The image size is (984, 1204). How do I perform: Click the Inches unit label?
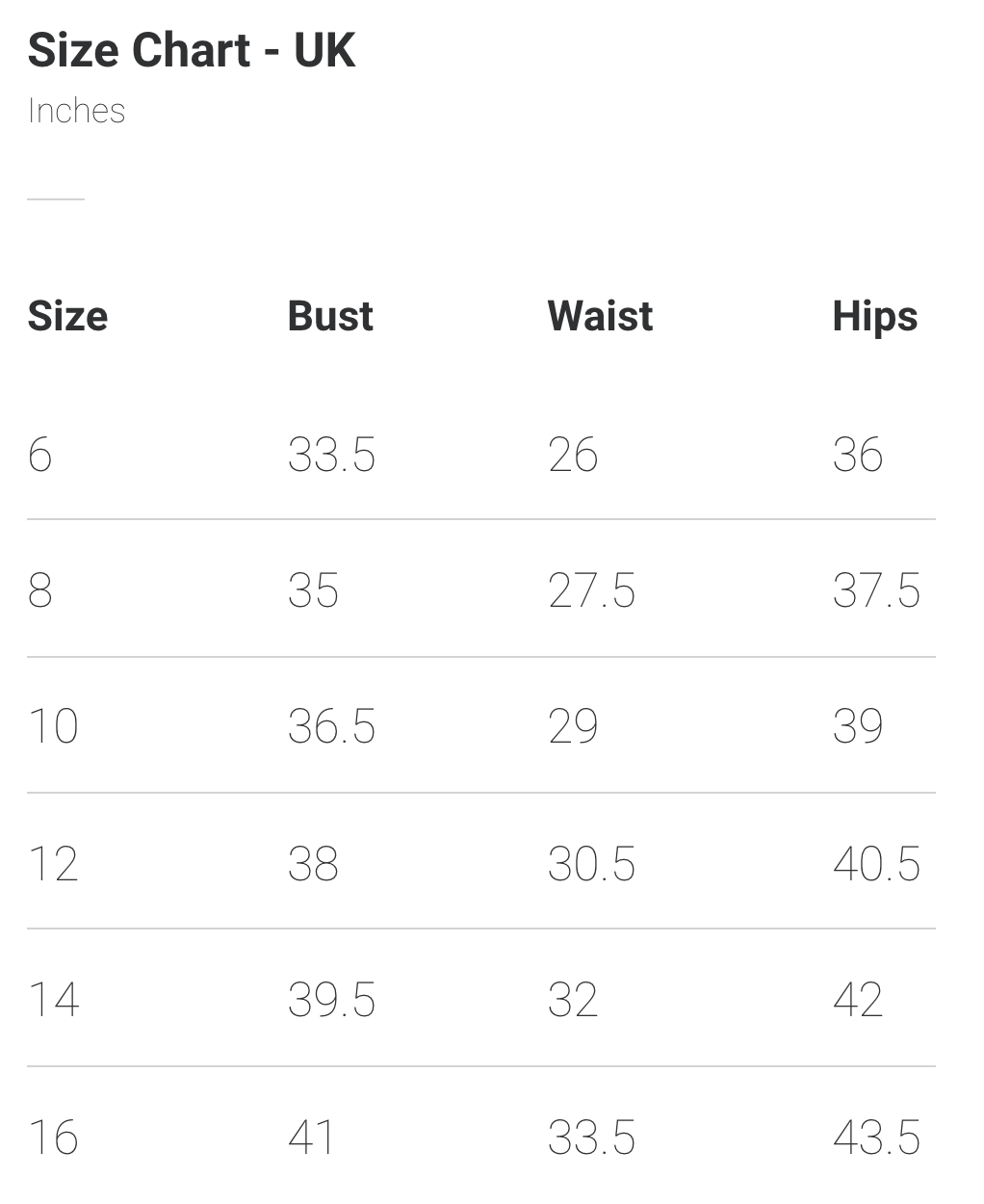coord(76,111)
